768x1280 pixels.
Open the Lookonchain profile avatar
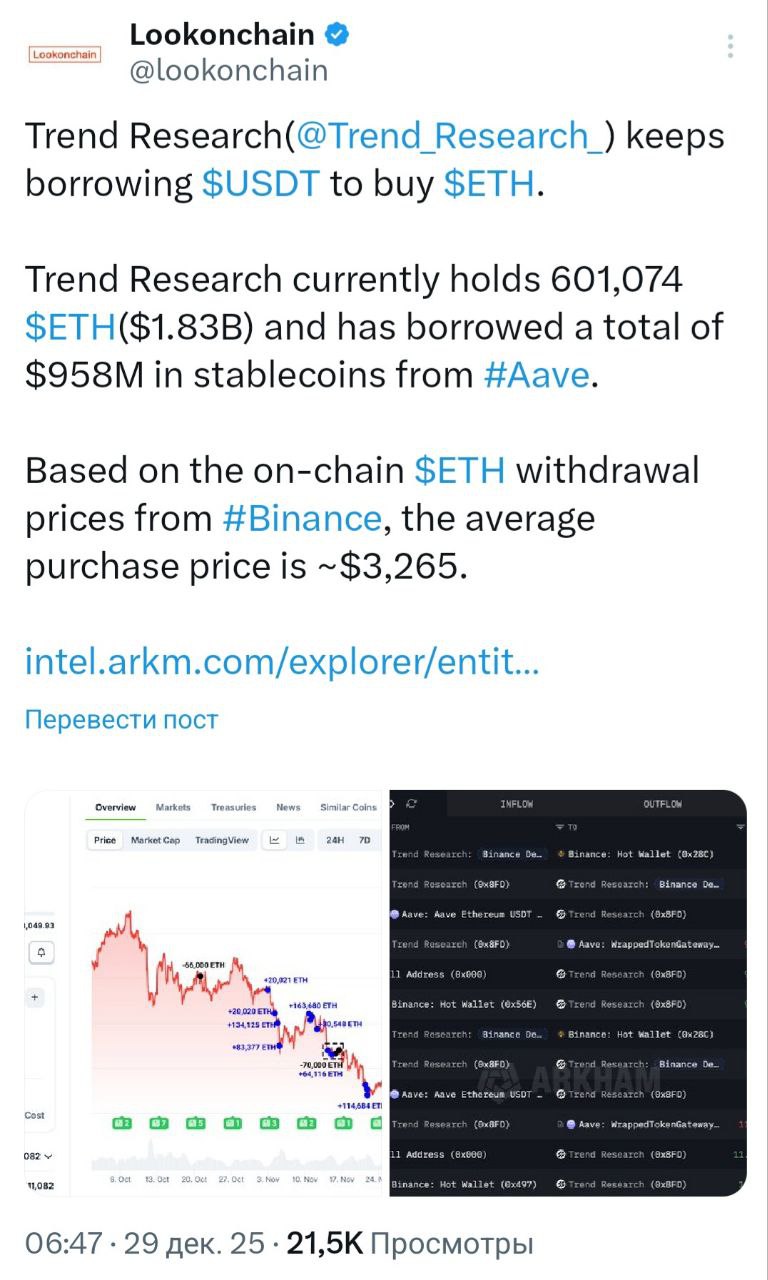click(65, 54)
